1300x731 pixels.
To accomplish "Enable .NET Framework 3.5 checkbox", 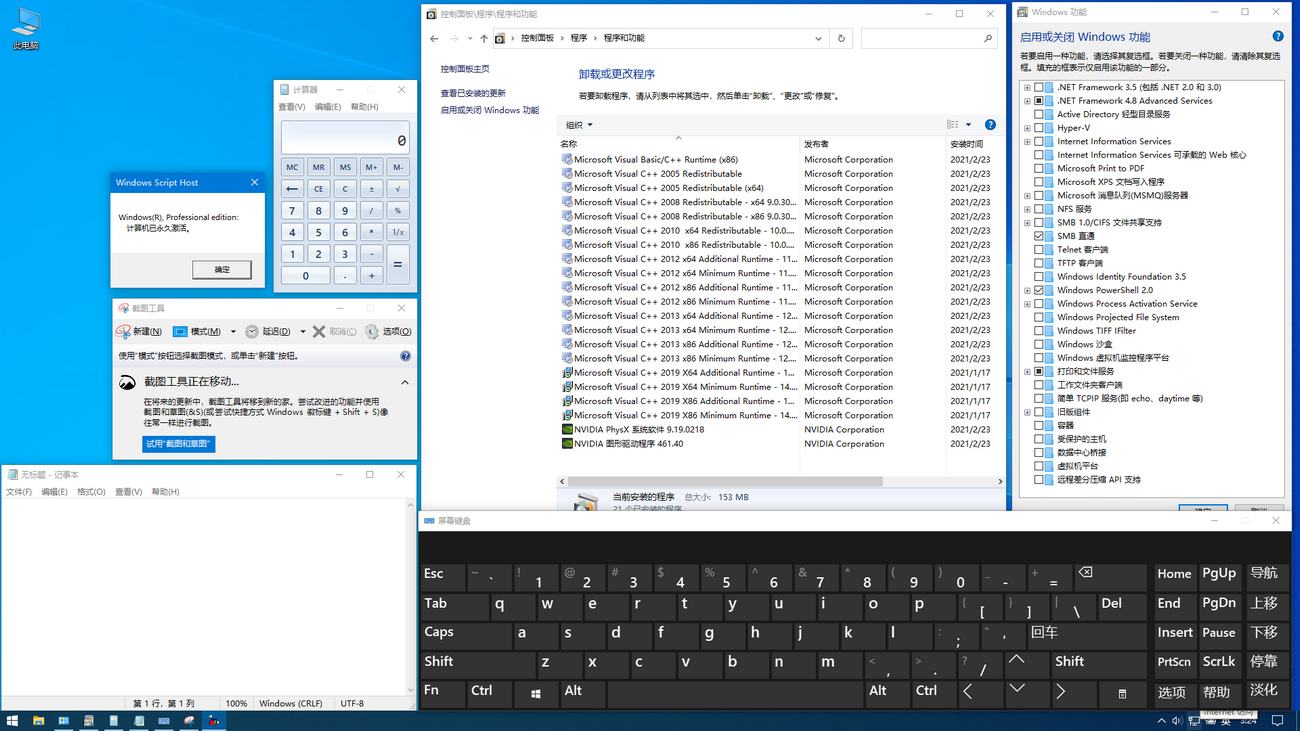I will 1039,88.
